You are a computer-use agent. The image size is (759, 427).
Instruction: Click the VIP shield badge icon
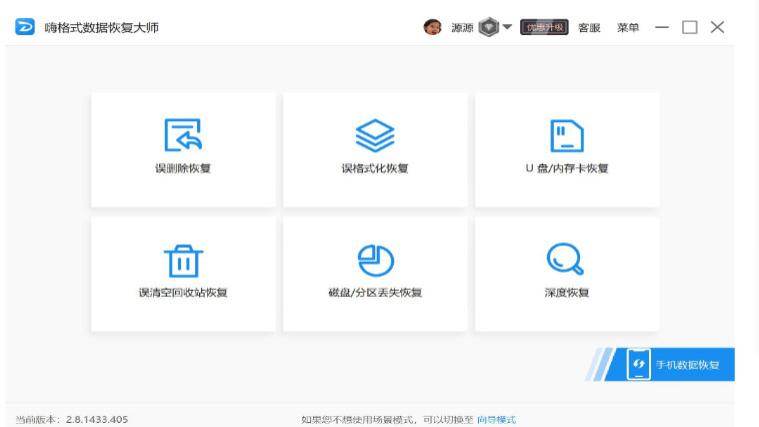pyautogui.click(x=488, y=27)
